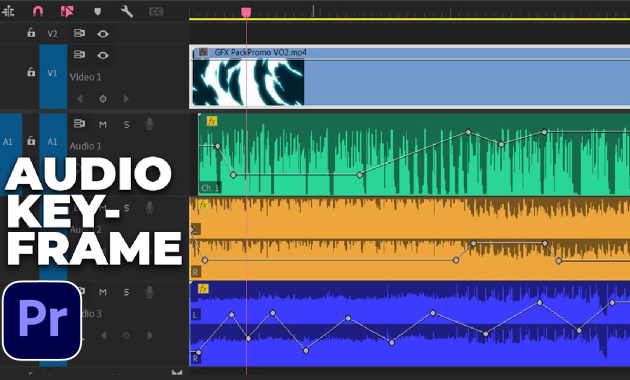Click the voice-over mic on Audio 3
This screenshot has width=630, height=380.
pos(149,292)
